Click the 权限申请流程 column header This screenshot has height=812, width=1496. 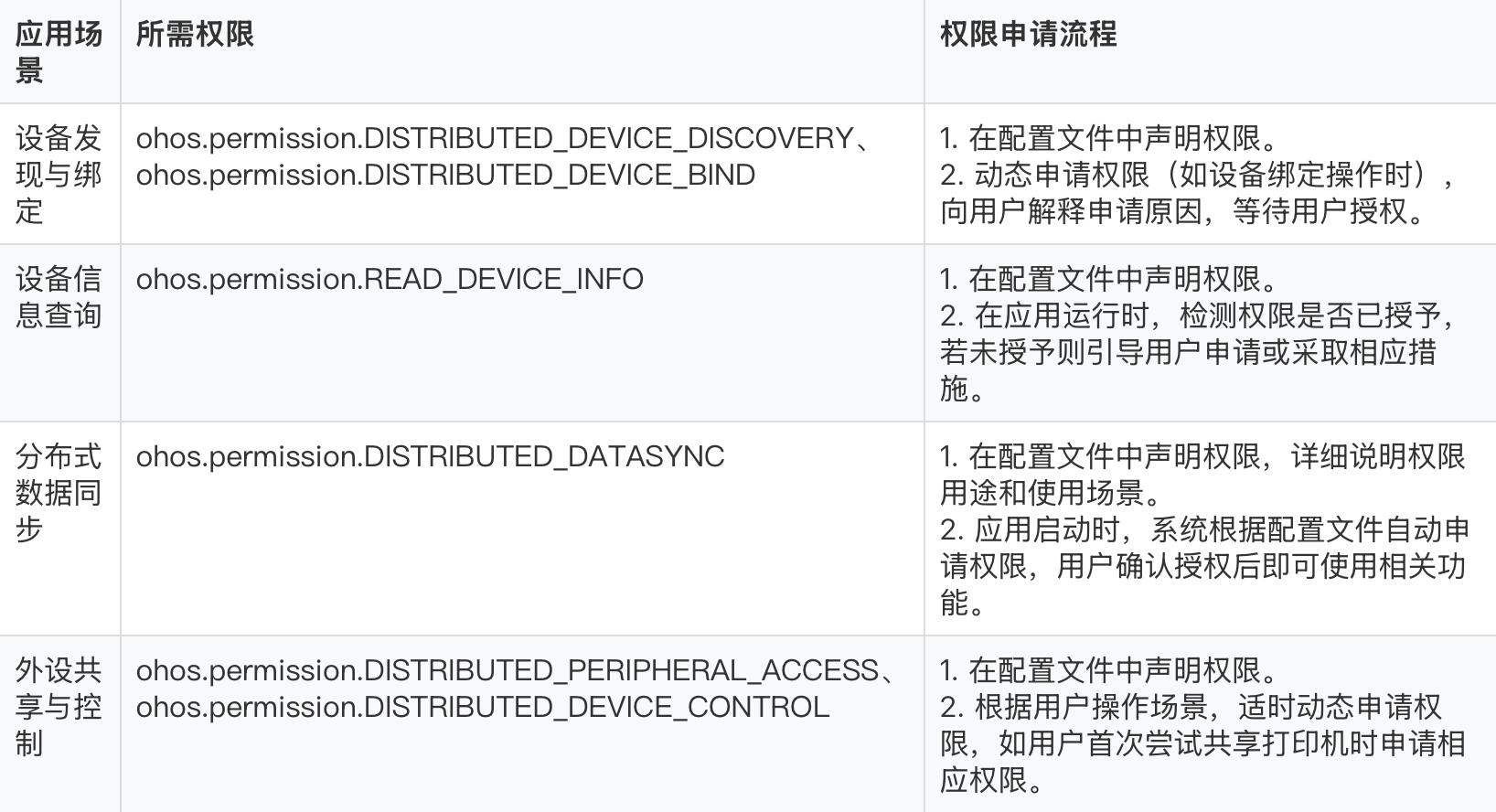click(1028, 34)
